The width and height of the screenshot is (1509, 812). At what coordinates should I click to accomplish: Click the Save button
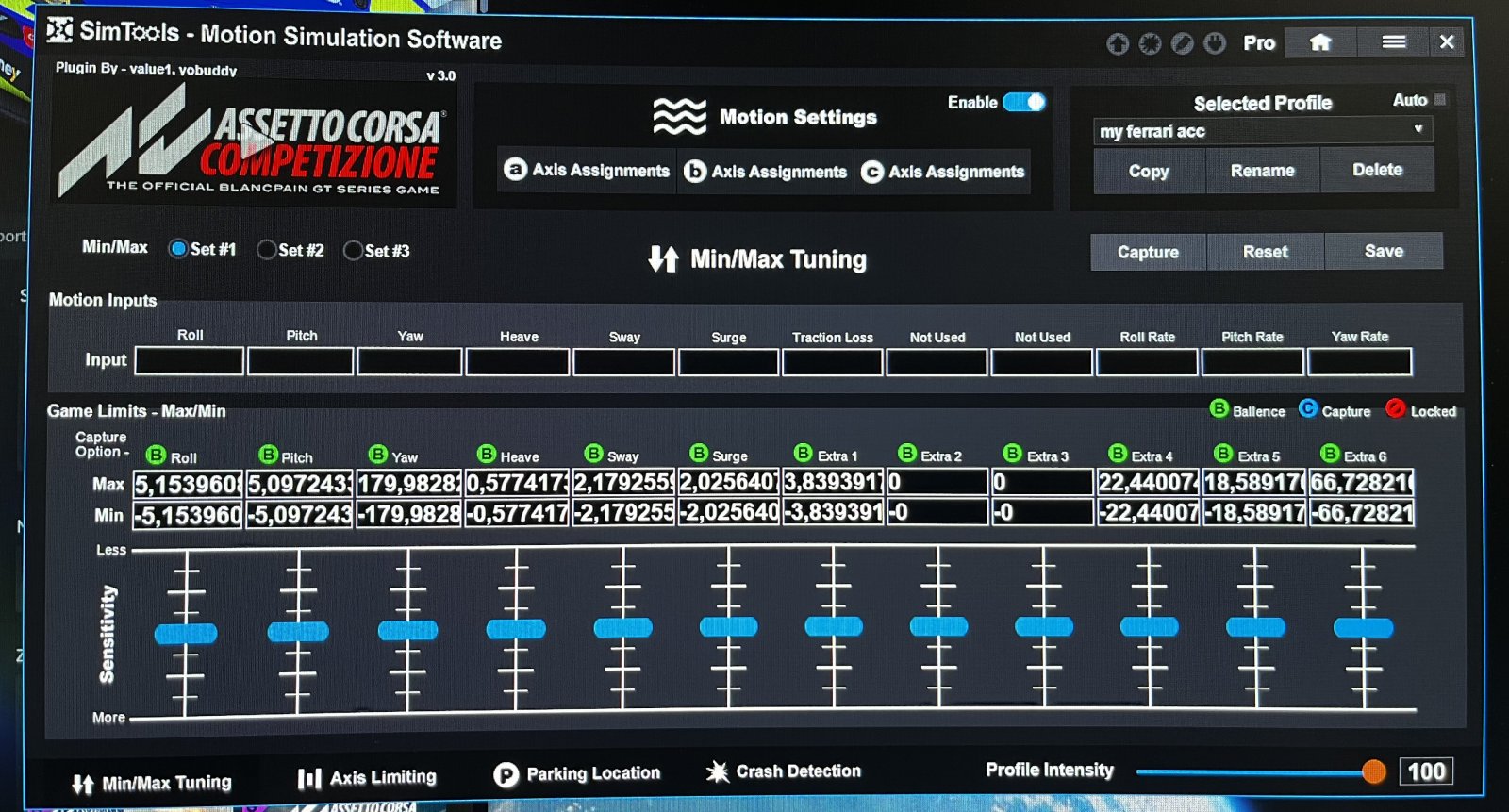(1384, 251)
